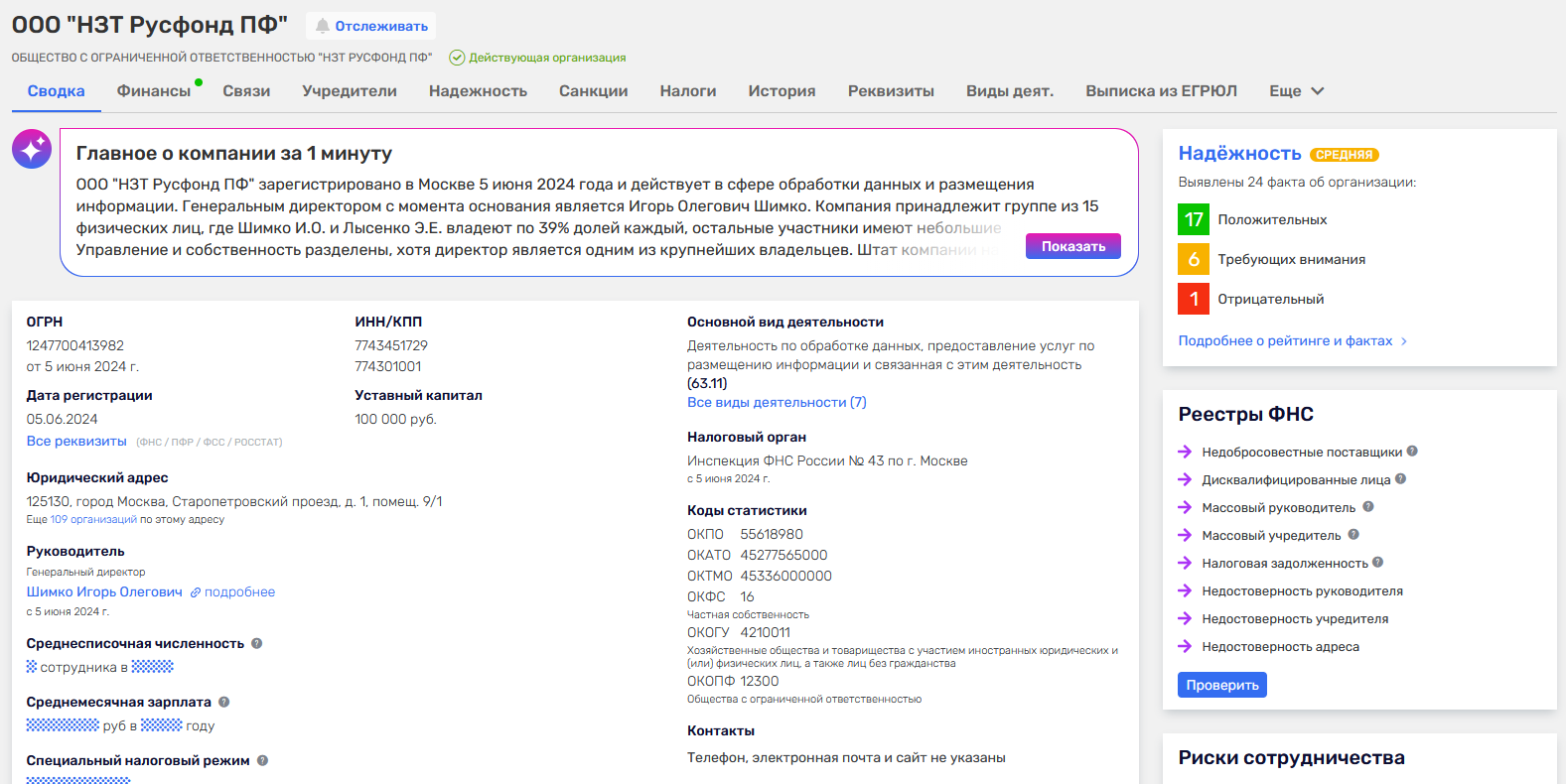Screen dimensions: 1566x784
Task: Click question icon beside Налоговая задолженность
Action: [x=1377, y=563]
